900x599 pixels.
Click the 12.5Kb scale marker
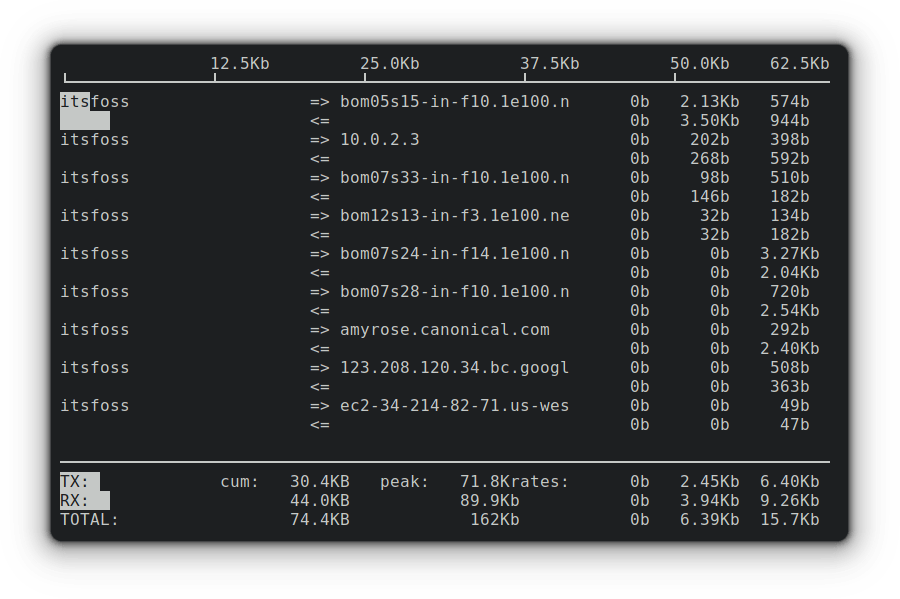239,64
